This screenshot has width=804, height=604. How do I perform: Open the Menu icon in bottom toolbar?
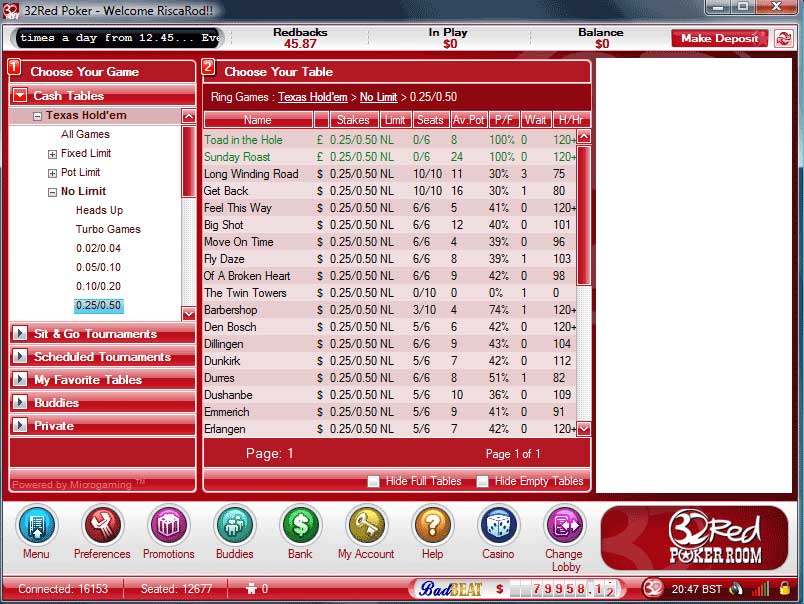(x=36, y=525)
